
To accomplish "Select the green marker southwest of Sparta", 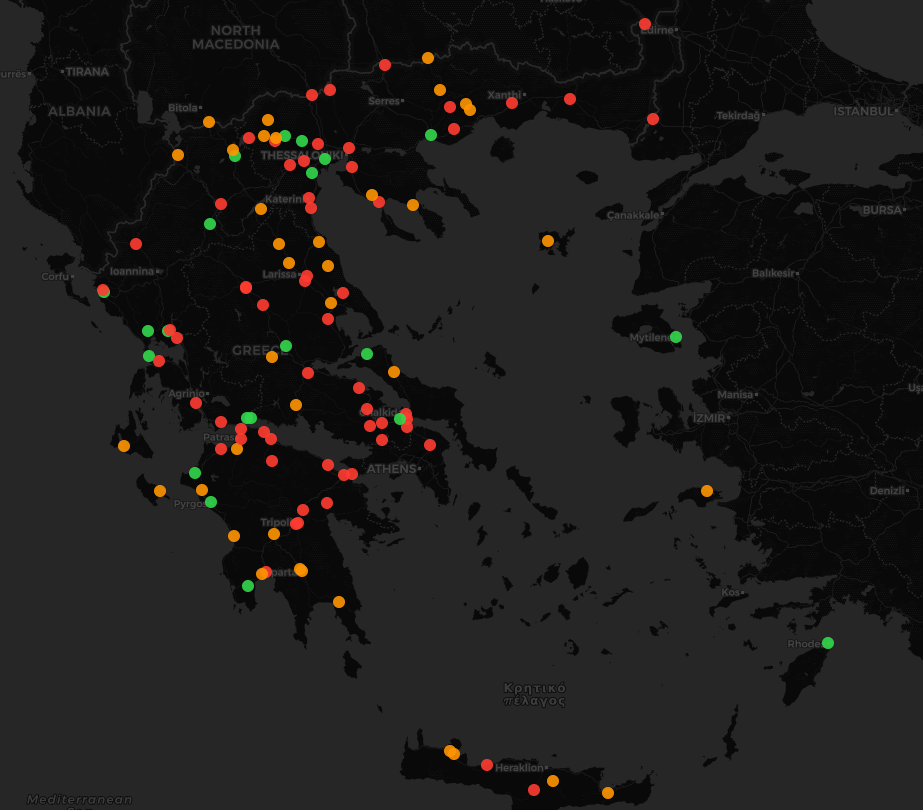I will [x=248, y=586].
